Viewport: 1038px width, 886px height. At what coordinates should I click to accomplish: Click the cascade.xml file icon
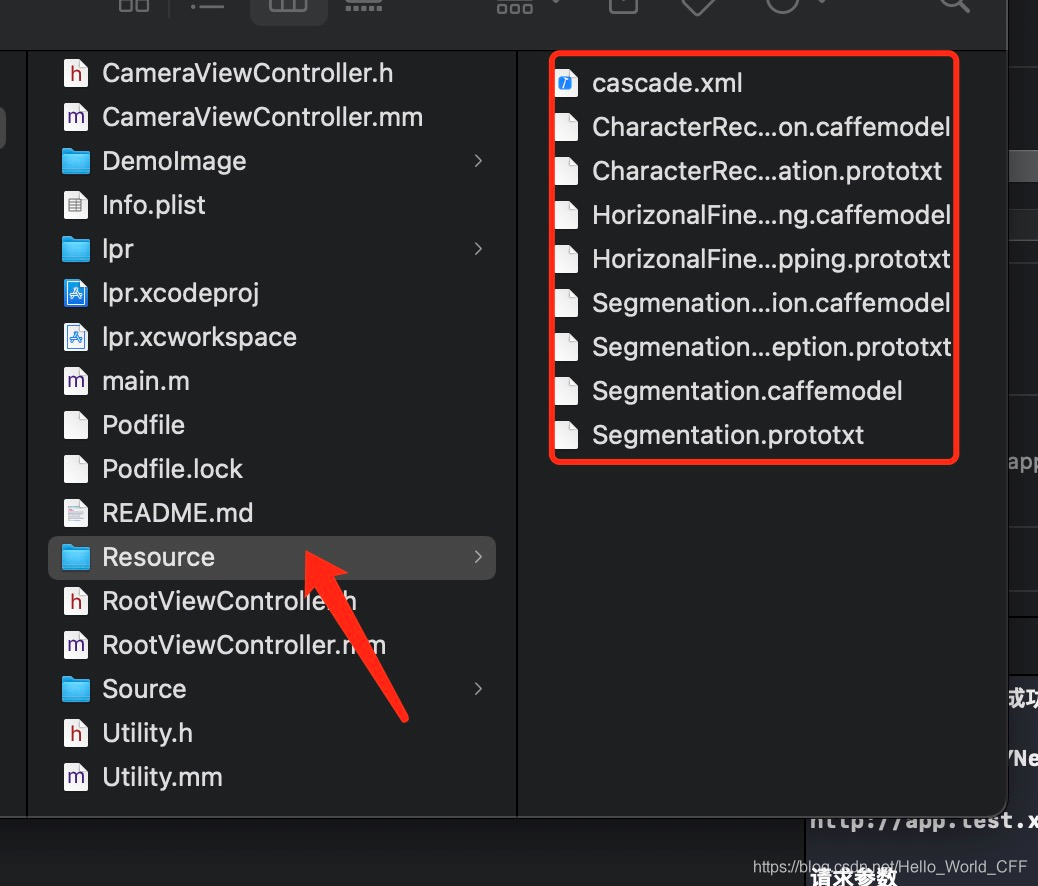tap(566, 83)
